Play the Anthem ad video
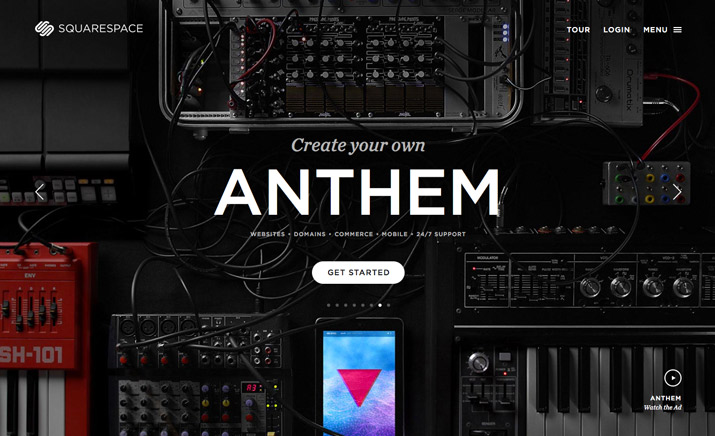 click(673, 378)
